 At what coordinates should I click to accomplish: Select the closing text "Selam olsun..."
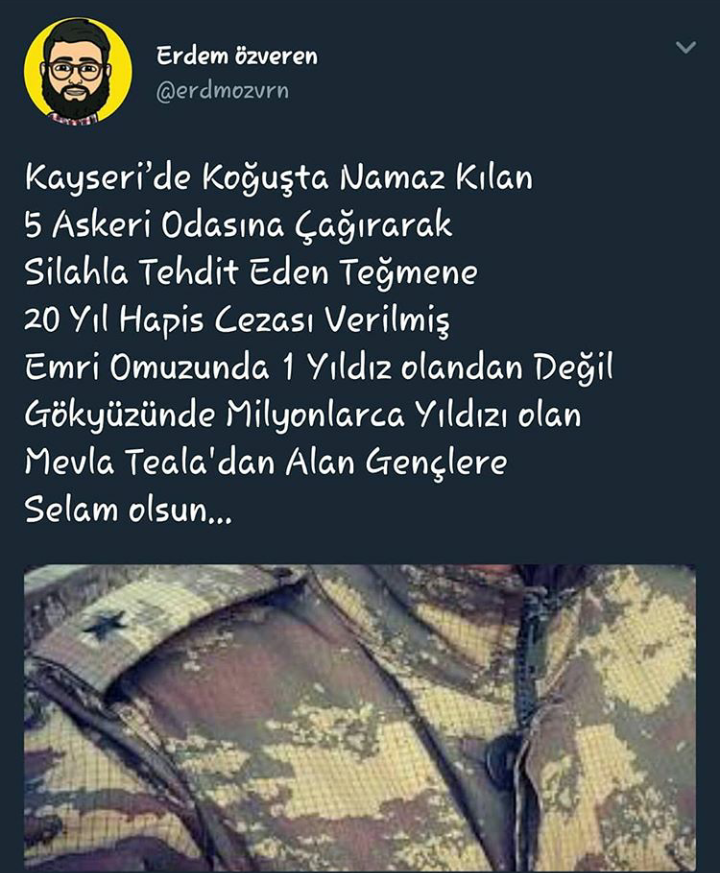[128, 509]
